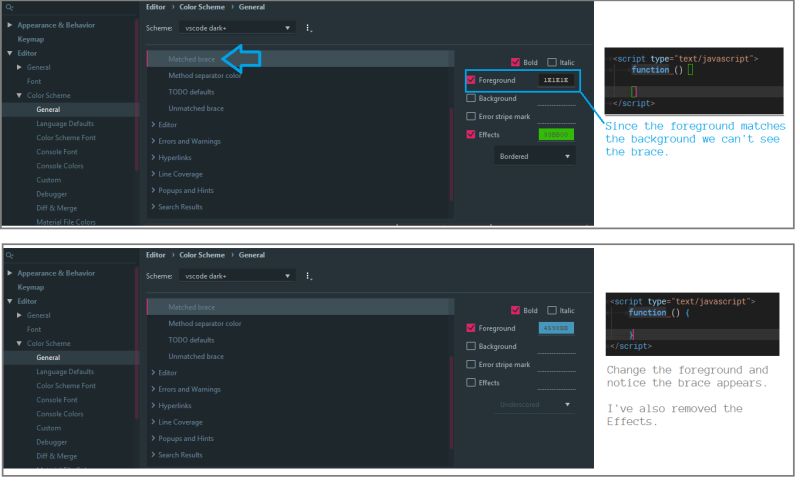Expand Hyperlinks in the upper list

coord(153,158)
